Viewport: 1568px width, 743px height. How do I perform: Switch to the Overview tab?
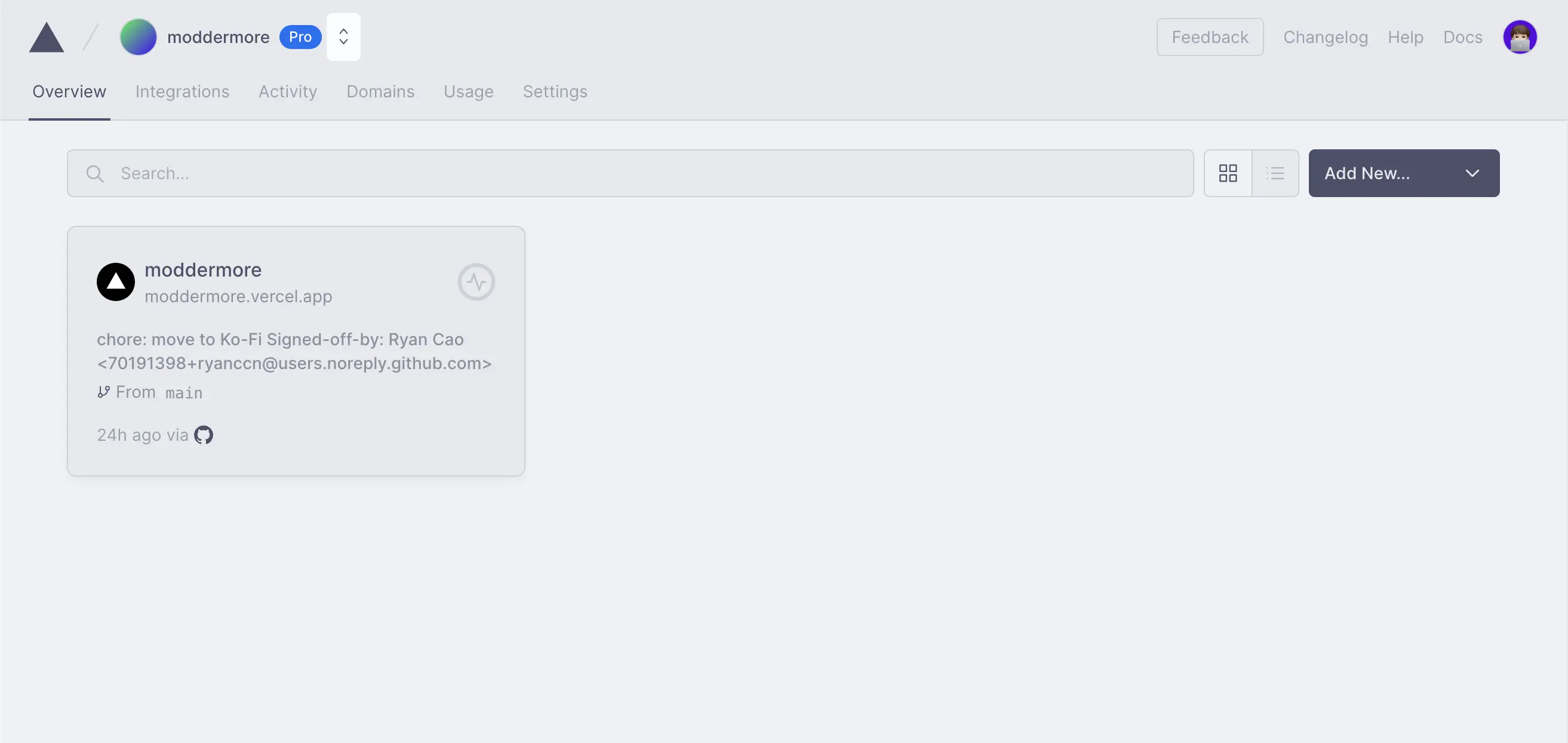coord(69,91)
